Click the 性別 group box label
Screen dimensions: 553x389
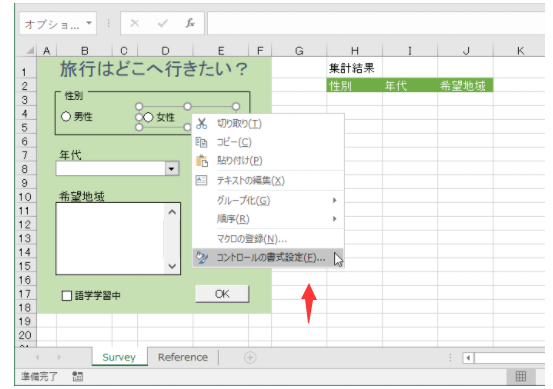pyautogui.click(x=74, y=96)
